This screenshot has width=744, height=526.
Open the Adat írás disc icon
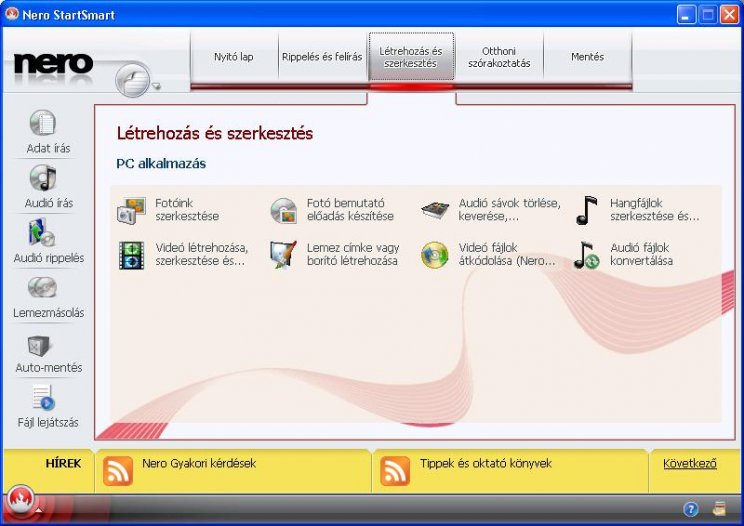coord(43,123)
